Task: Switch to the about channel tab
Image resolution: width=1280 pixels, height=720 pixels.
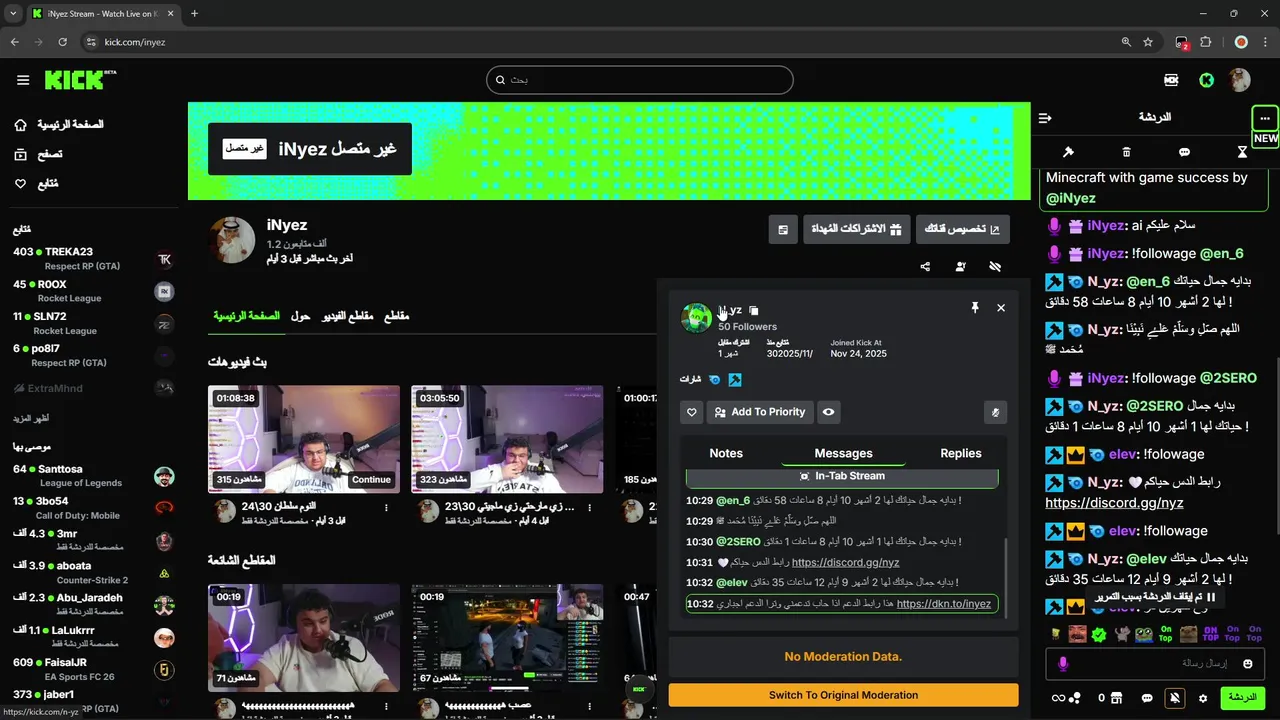Action: tap(300, 316)
